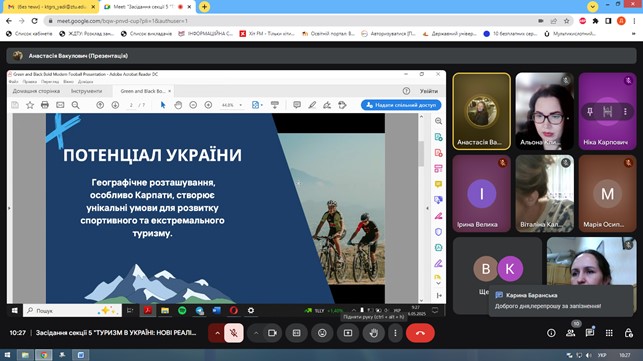
Task: Open the Правка menu in Acrobat
Action: (30, 82)
